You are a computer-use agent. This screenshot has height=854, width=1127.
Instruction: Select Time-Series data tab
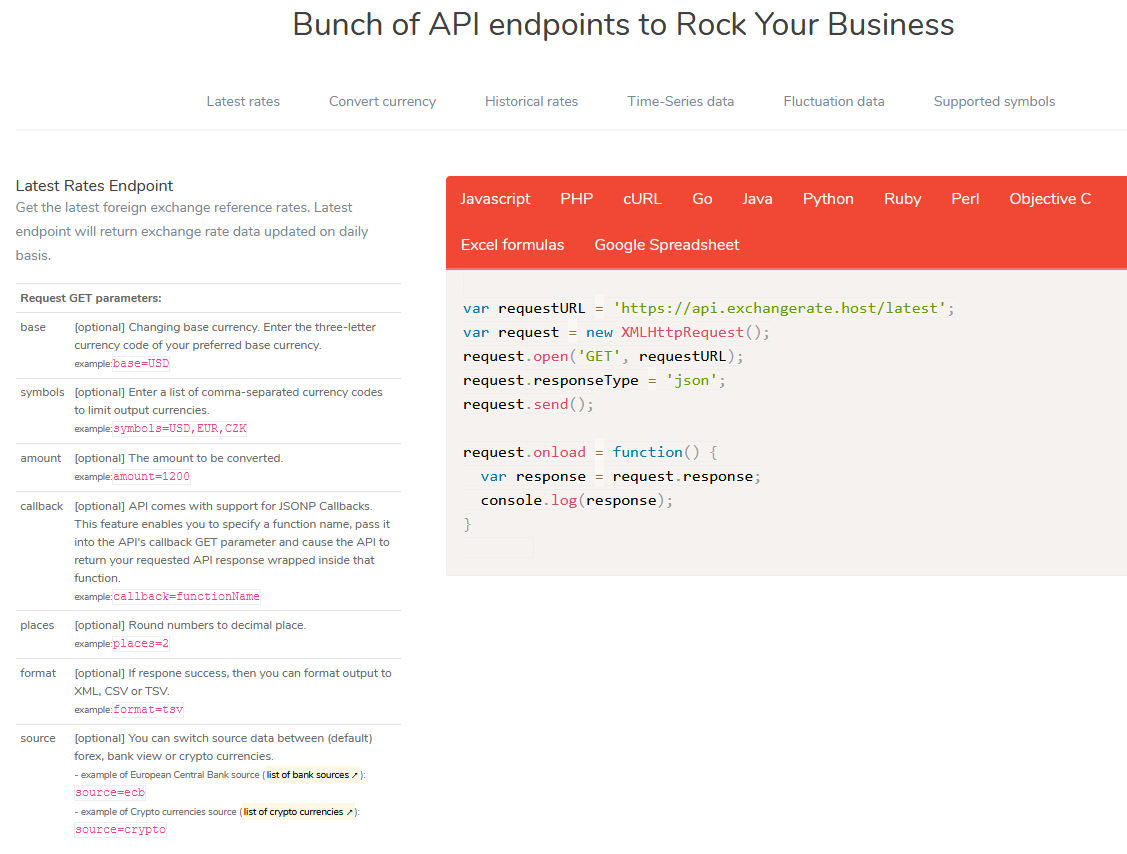click(681, 101)
